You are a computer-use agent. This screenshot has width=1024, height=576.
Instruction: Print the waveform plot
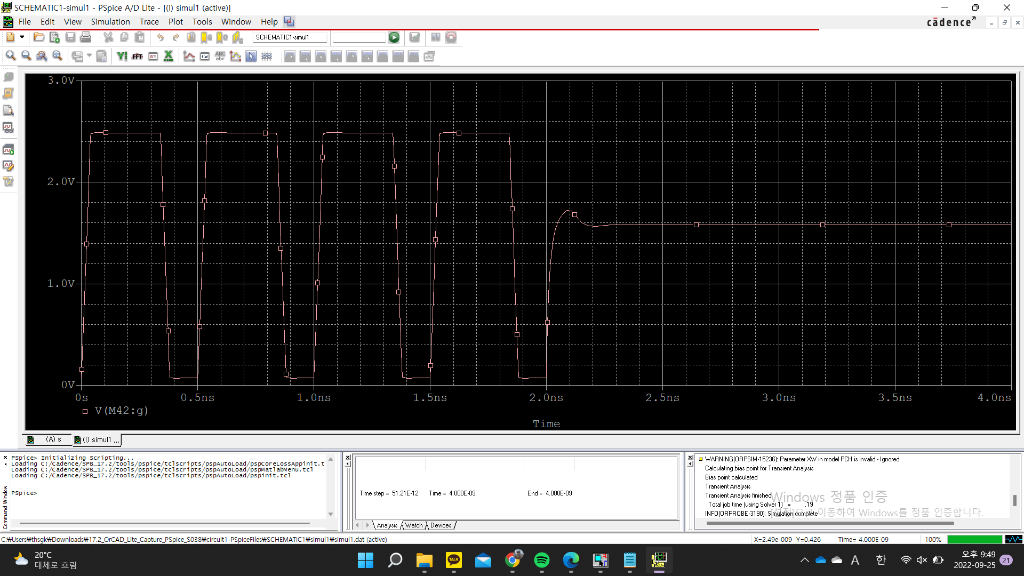[84, 37]
